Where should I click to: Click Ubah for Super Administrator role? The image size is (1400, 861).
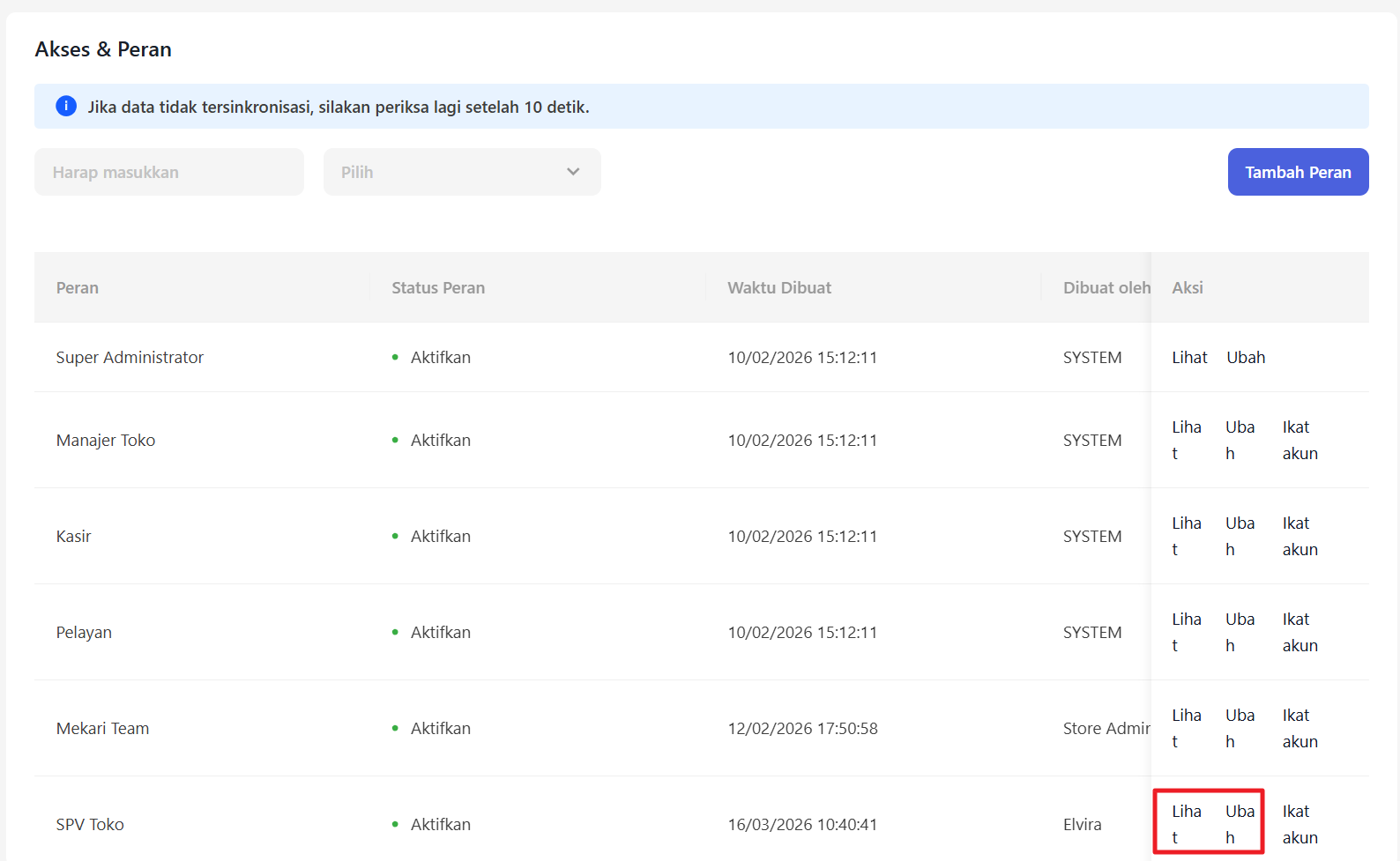[x=1246, y=357]
